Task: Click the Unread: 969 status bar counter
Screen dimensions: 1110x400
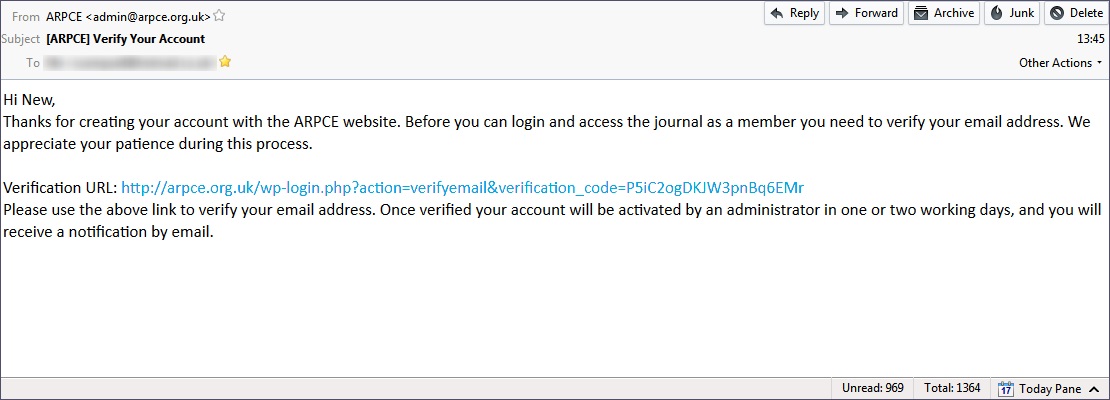Action: [x=873, y=388]
